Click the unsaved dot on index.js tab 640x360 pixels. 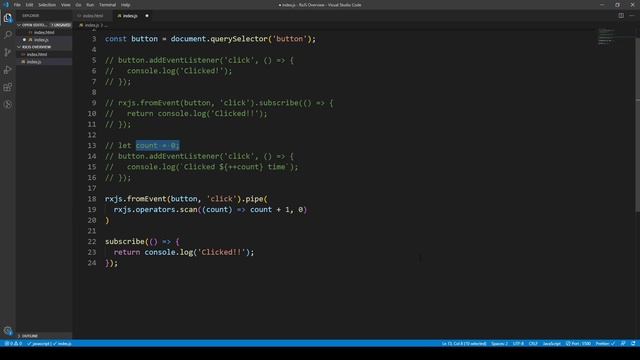147,16
